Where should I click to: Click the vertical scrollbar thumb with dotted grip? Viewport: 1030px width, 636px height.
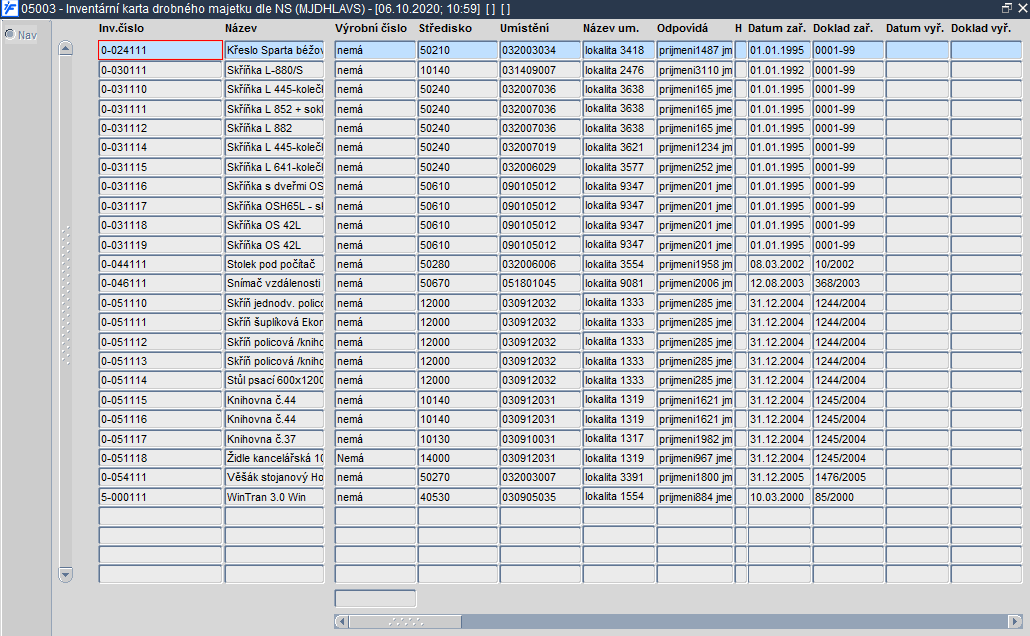pyautogui.click(x=66, y=296)
